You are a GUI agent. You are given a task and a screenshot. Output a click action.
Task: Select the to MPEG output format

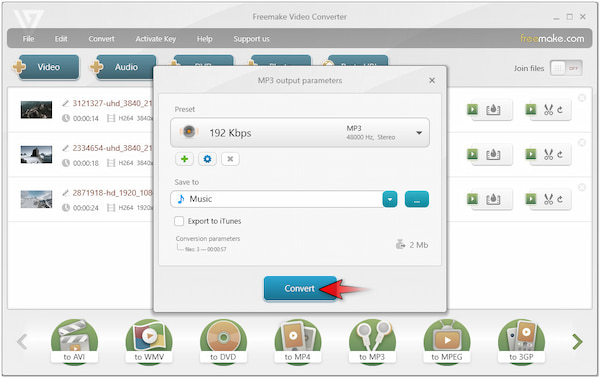click(x=447, y=341)
